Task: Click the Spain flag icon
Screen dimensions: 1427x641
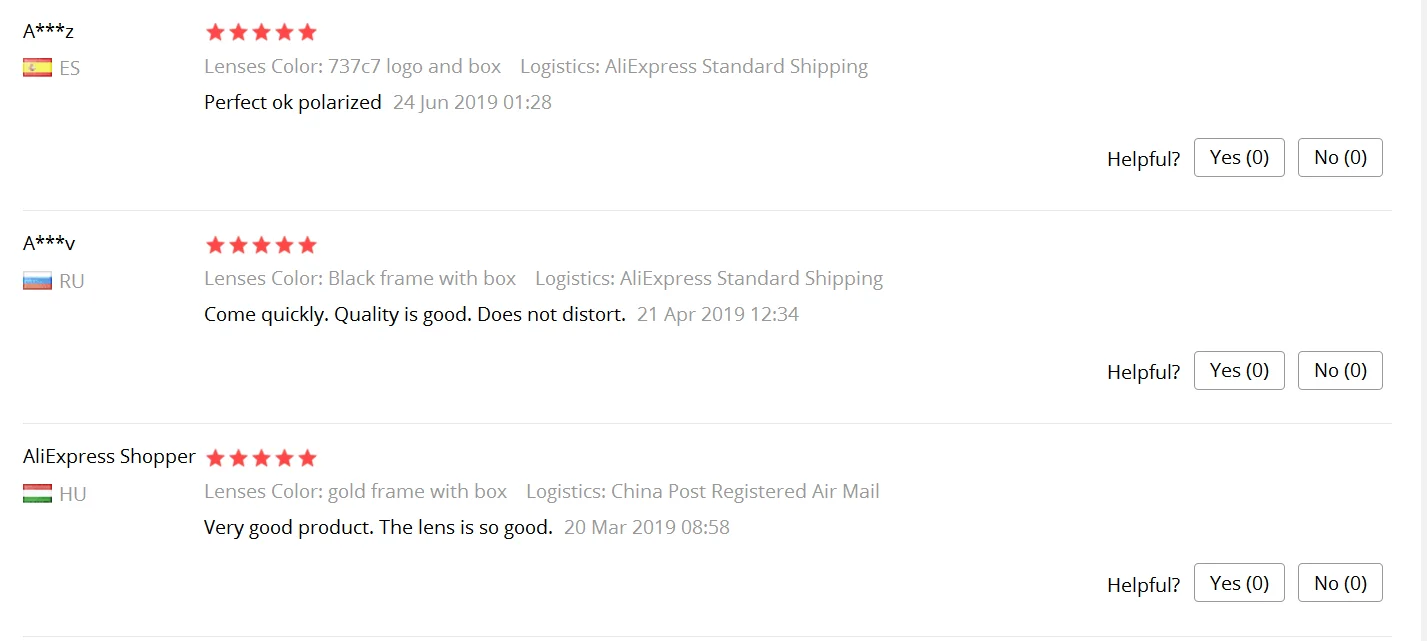Action: click(37, 68)
